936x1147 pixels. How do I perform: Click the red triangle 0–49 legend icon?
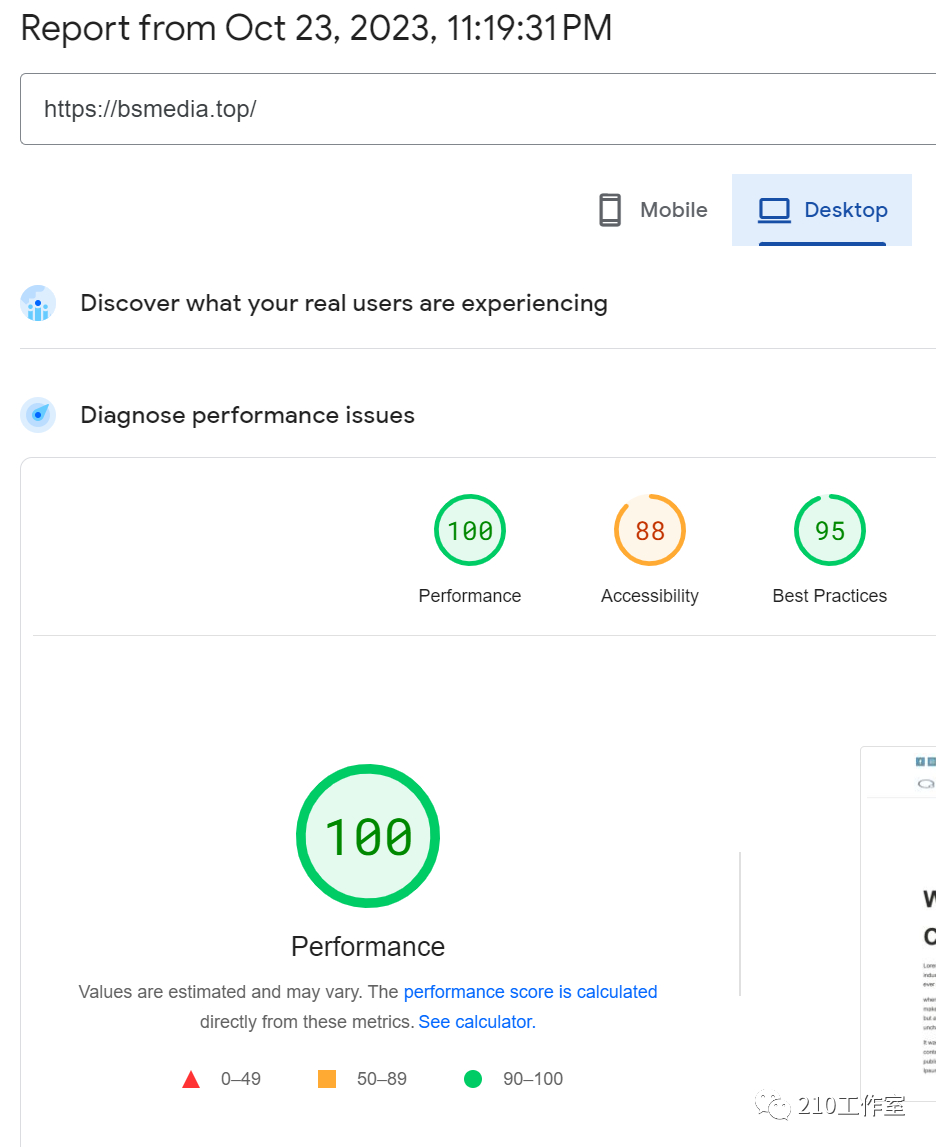coord(191,1079)
